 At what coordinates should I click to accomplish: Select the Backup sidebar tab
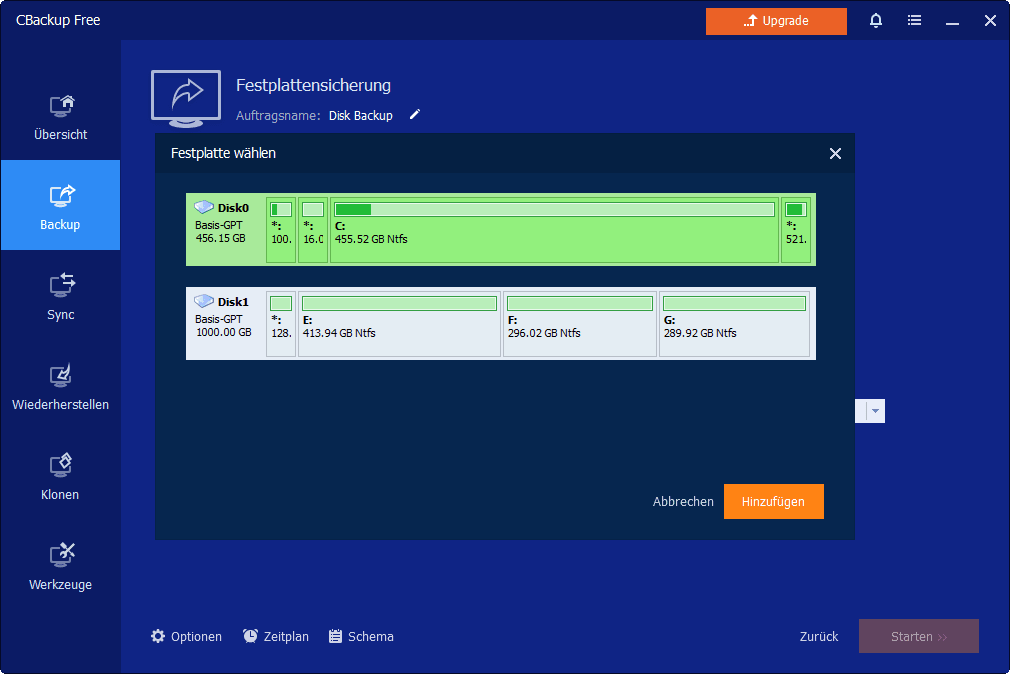(x=60, y=205)
